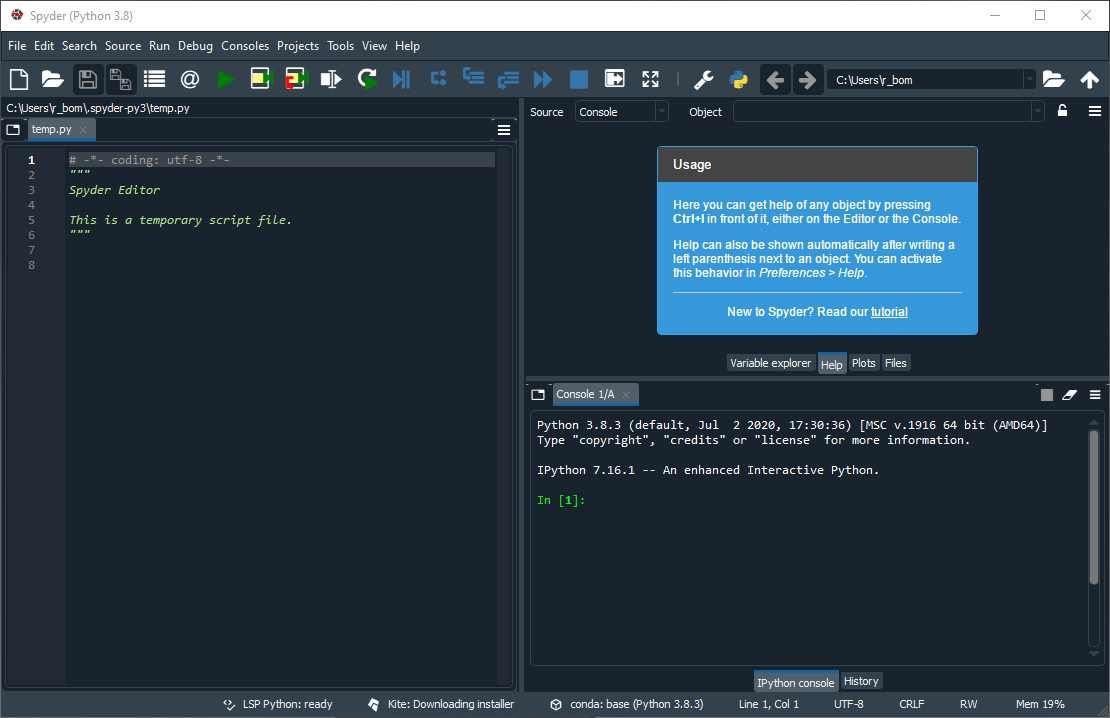Image resolution: width=1110 pixels, height=718 pixels.
Task: Re-run the last script
Action: coord(367,79)
